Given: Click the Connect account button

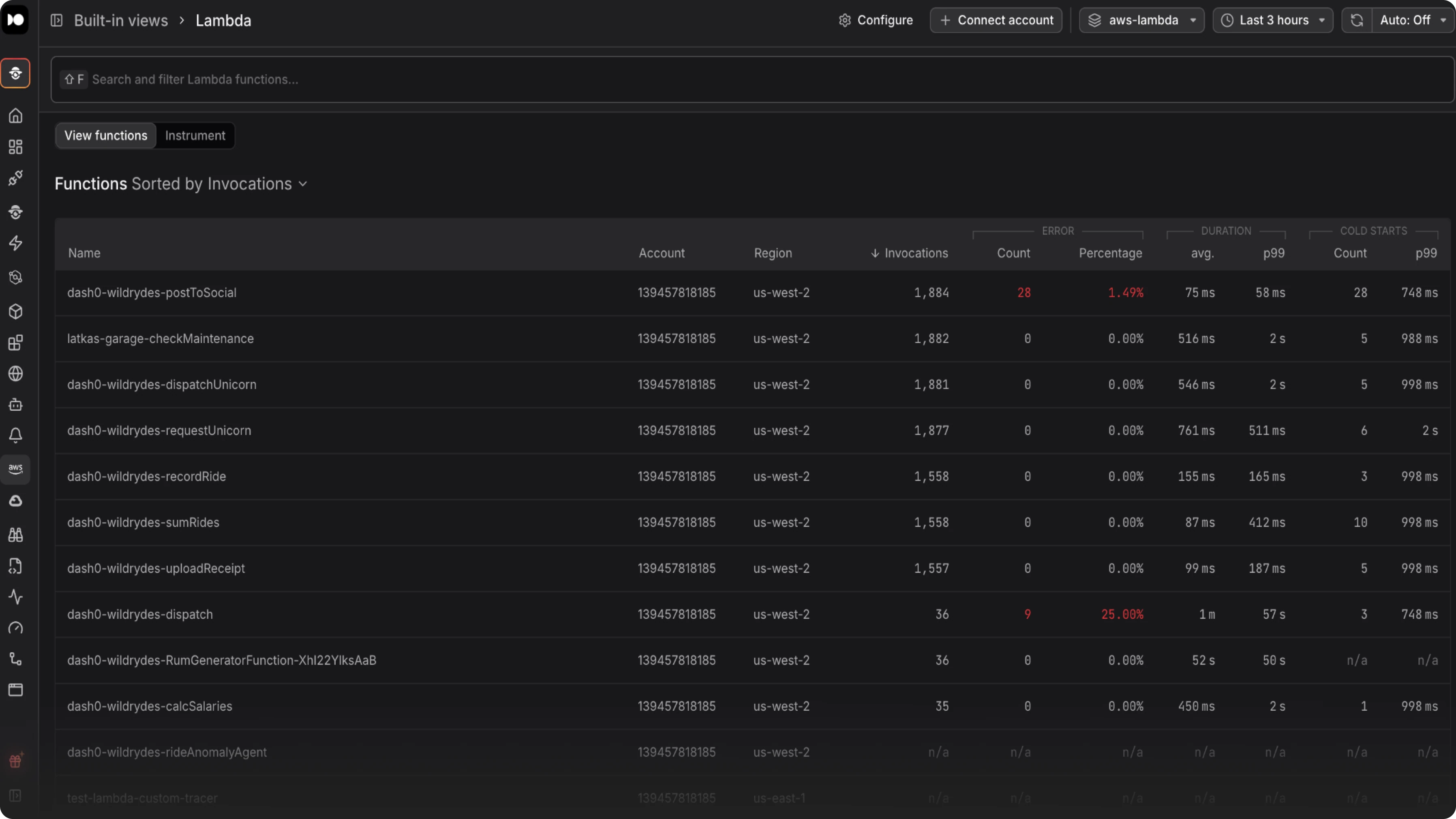Looking at the screenshot, I should 996,20.
